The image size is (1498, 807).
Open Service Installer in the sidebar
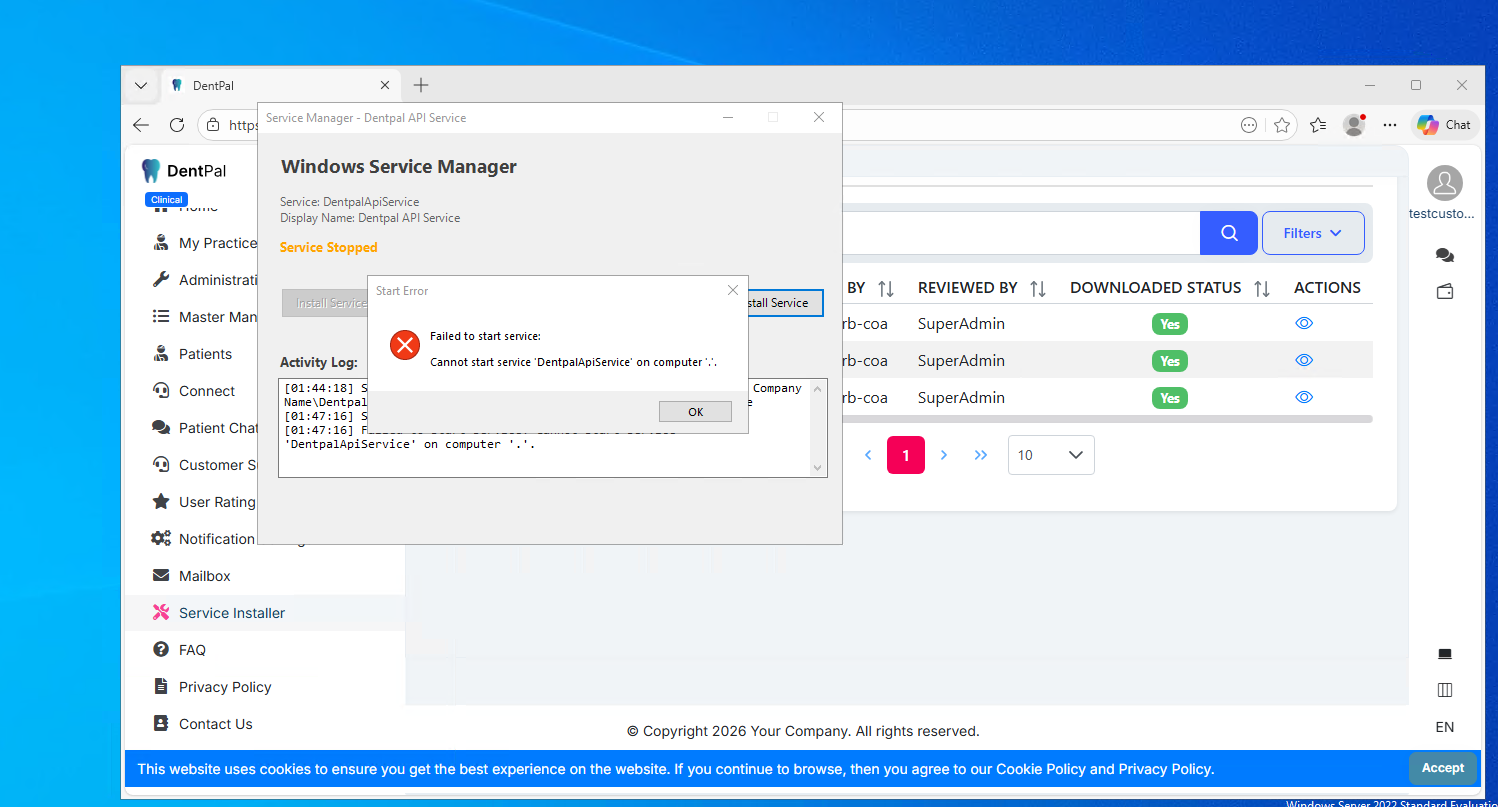coord(231,613)
